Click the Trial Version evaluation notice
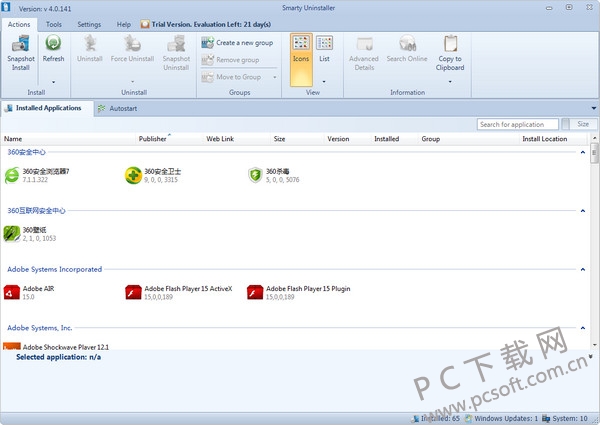The height and width of the screenshot is (425, 600). pyautogui.click(x=206, y=24)
